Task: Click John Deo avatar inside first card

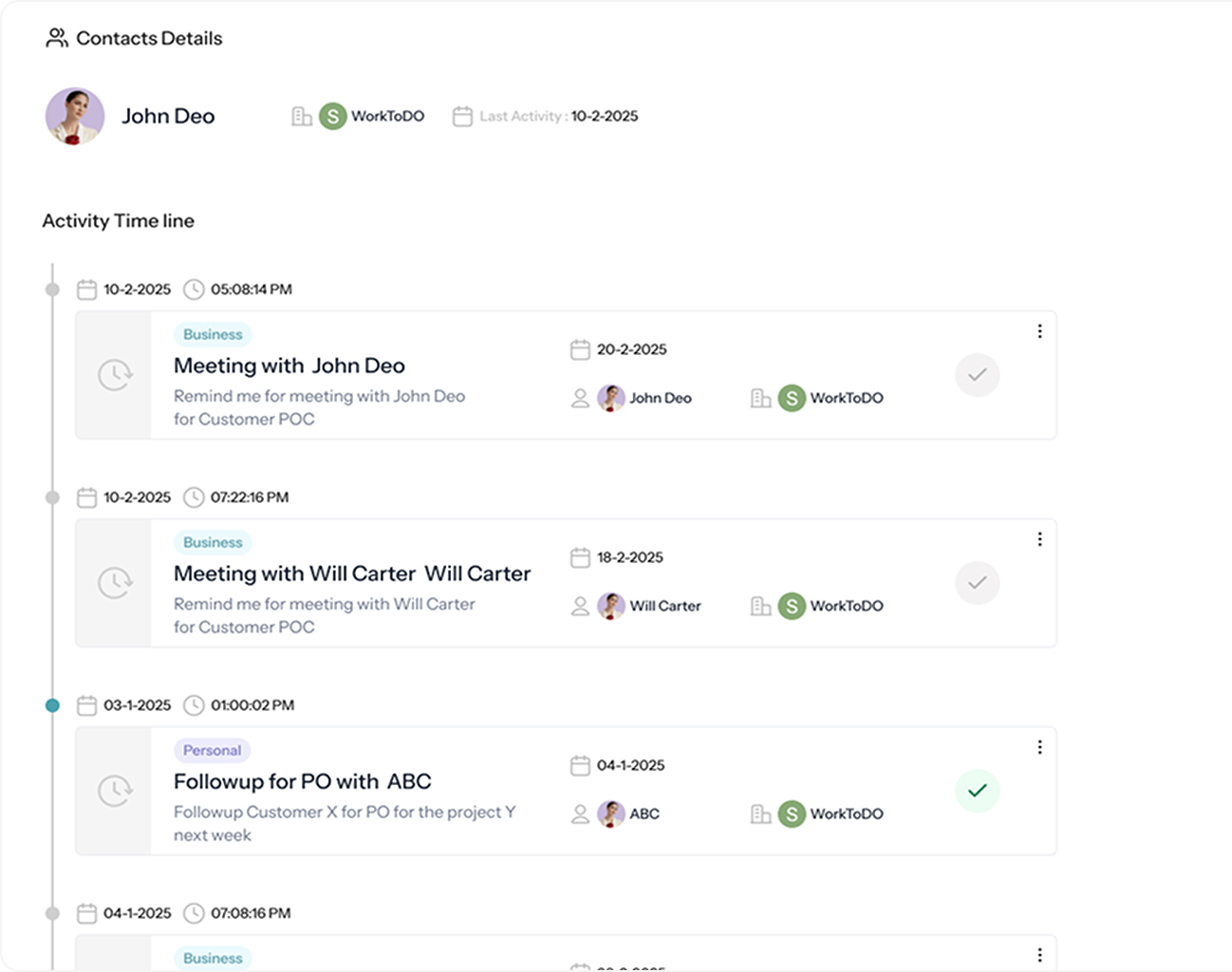Action: [x=611, y=398]
